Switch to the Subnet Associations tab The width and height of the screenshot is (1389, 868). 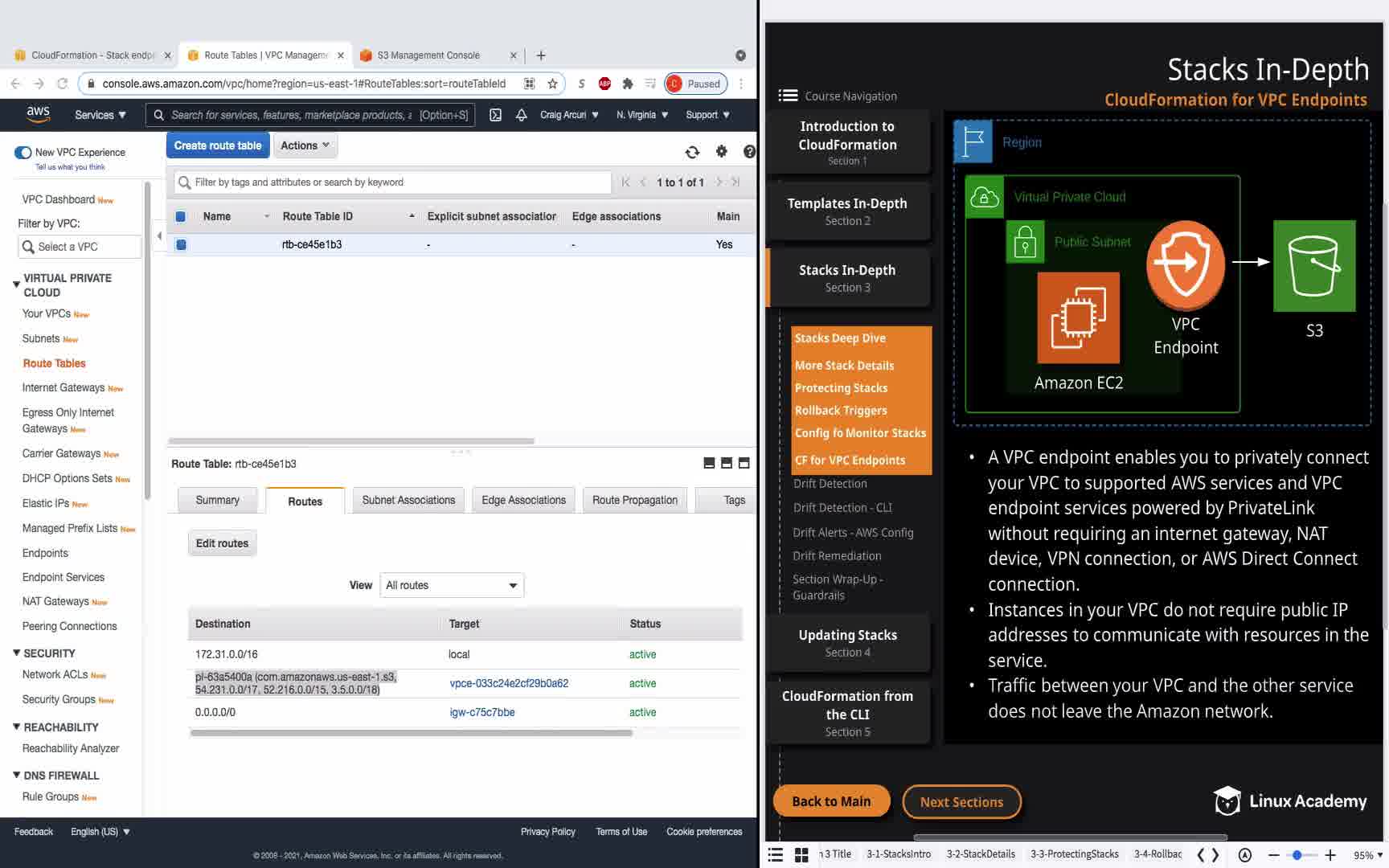click(x=408, y=500)
